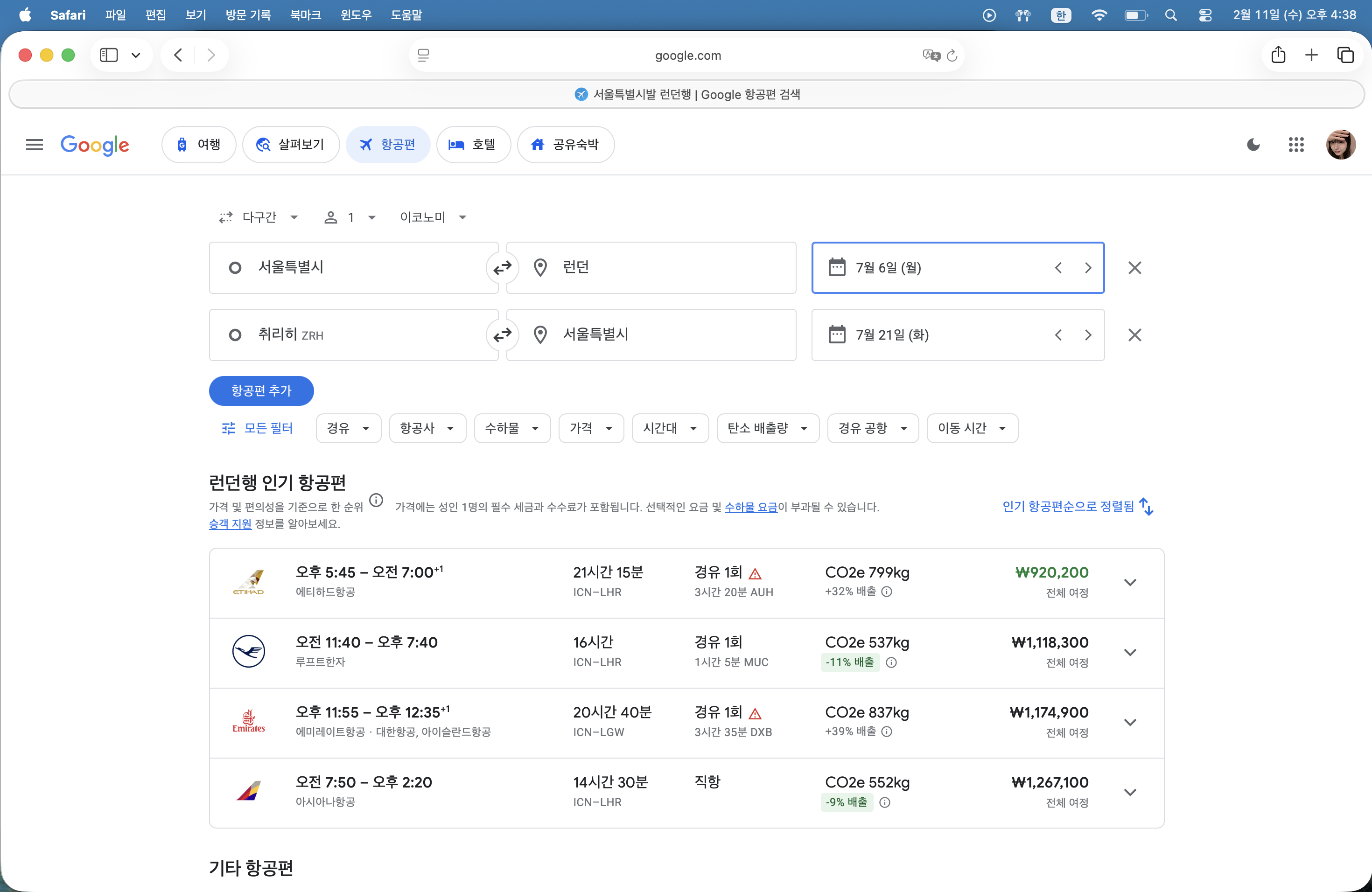The width and height of the screenshot is (1372, 892).
Task: Click Safari share icon
Action: (x=1278, y=56)
